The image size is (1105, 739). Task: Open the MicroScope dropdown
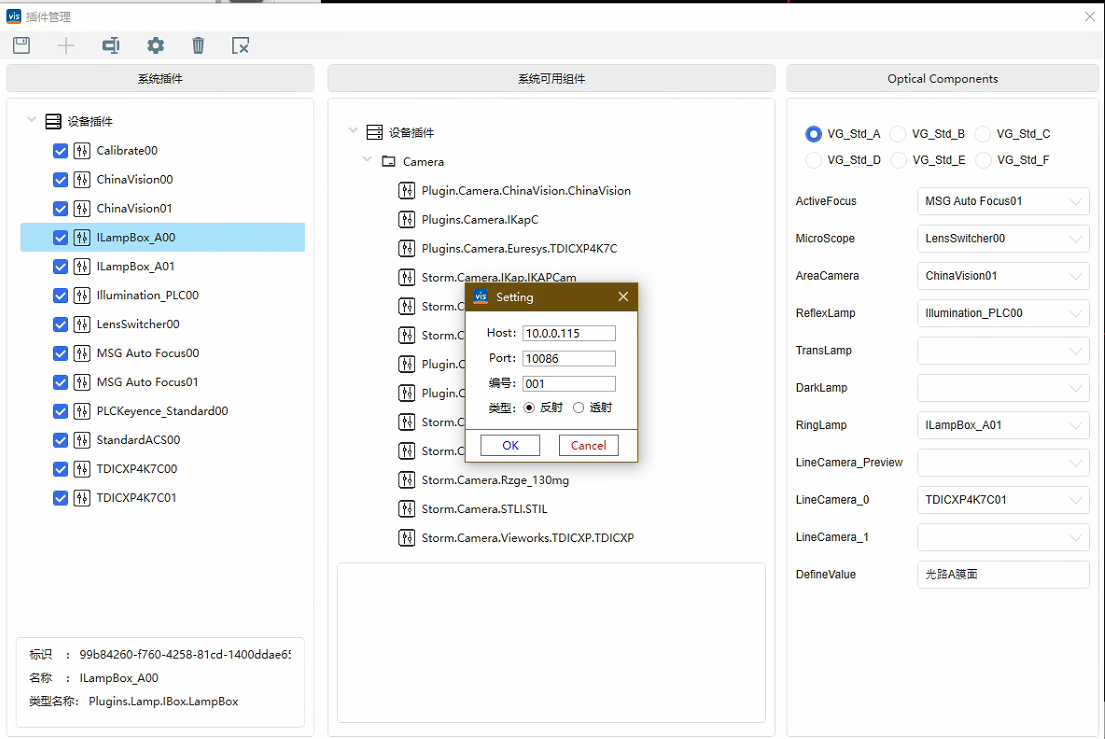coord(1003,239)
